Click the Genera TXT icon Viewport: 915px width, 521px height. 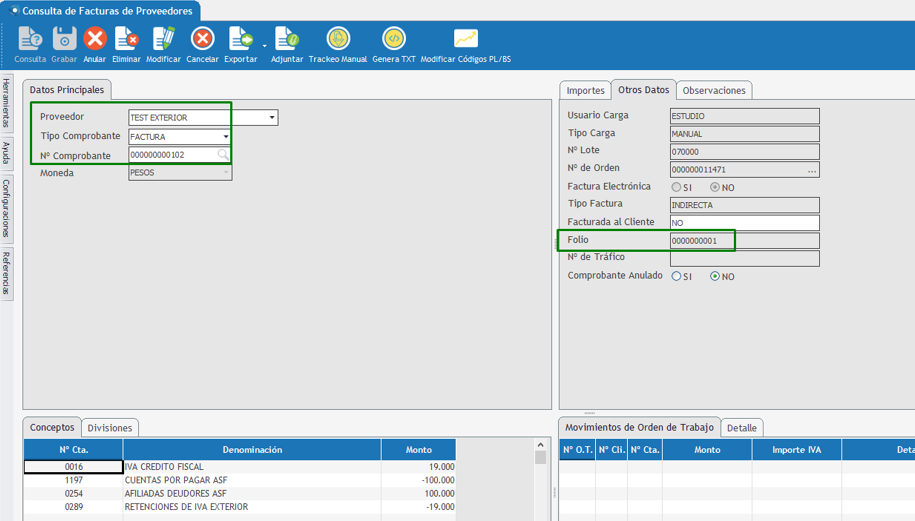(394, 39)
